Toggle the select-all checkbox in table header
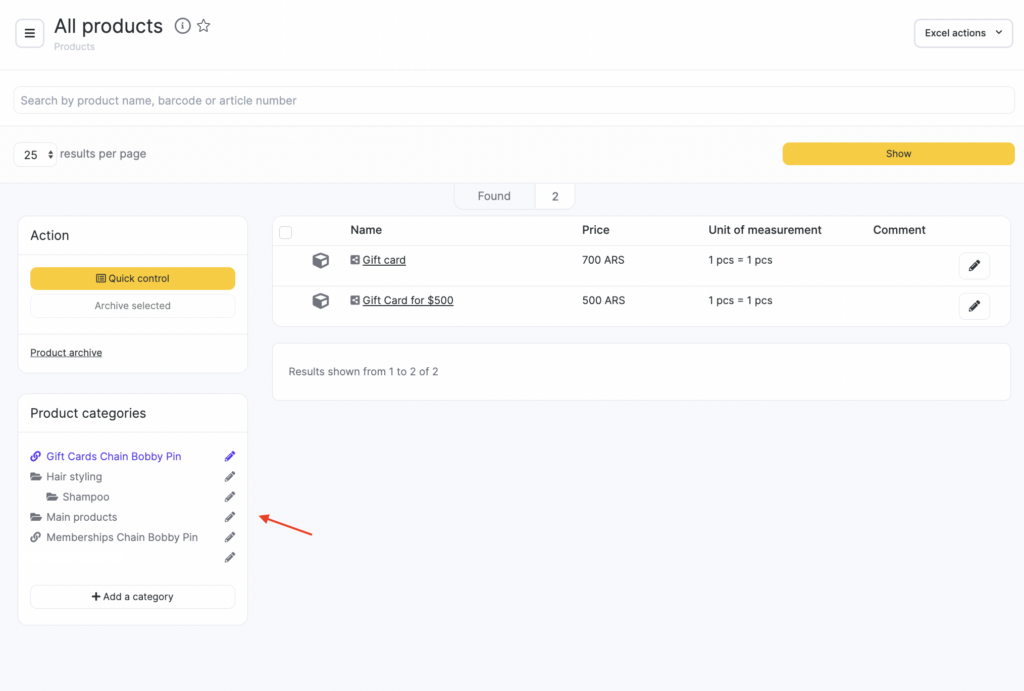The image size is (1024, 691). pos(286,232)
